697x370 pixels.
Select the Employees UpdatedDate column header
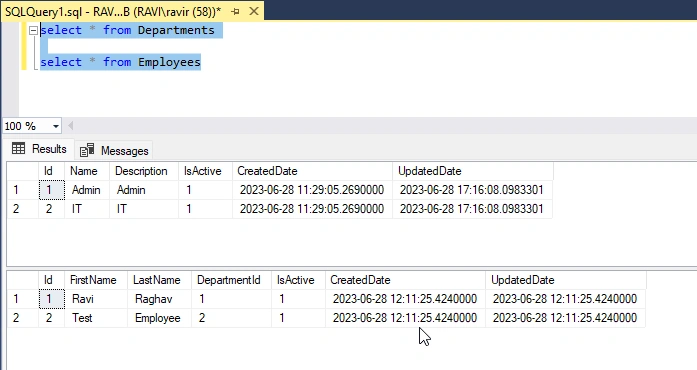[x=566, y=280]
